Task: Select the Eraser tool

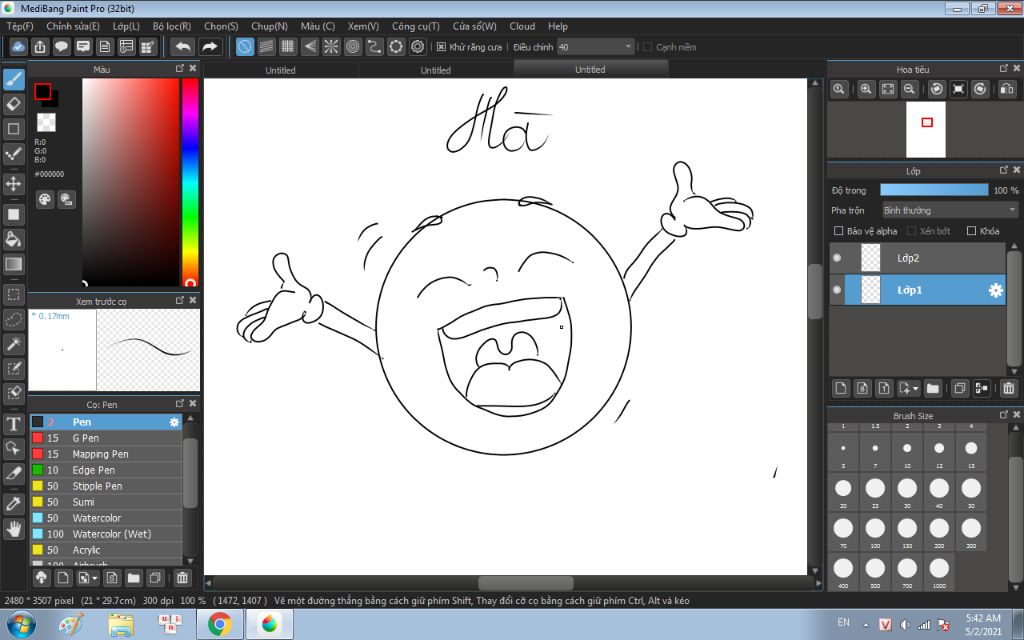Action: [14, 104]
